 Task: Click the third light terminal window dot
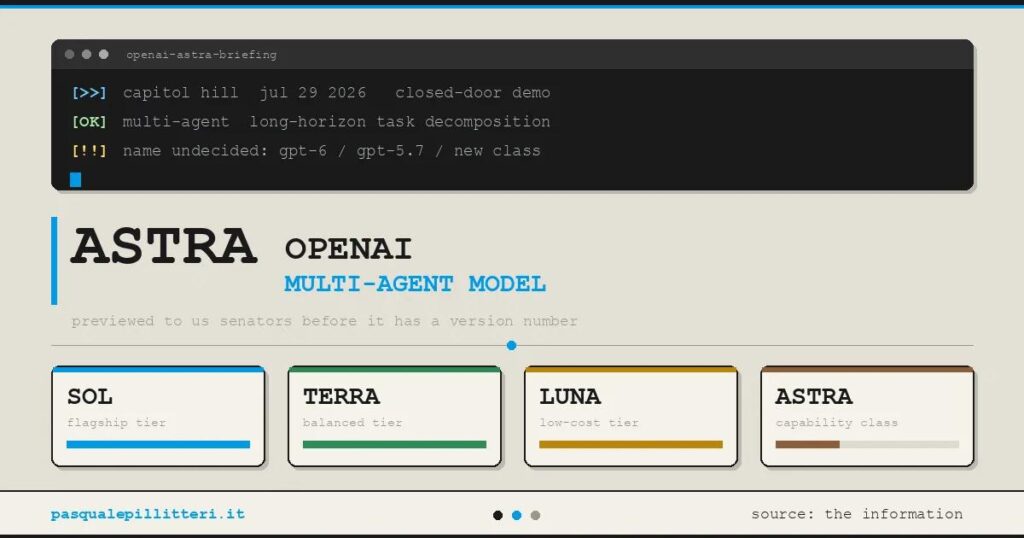[x=103, y=54]
